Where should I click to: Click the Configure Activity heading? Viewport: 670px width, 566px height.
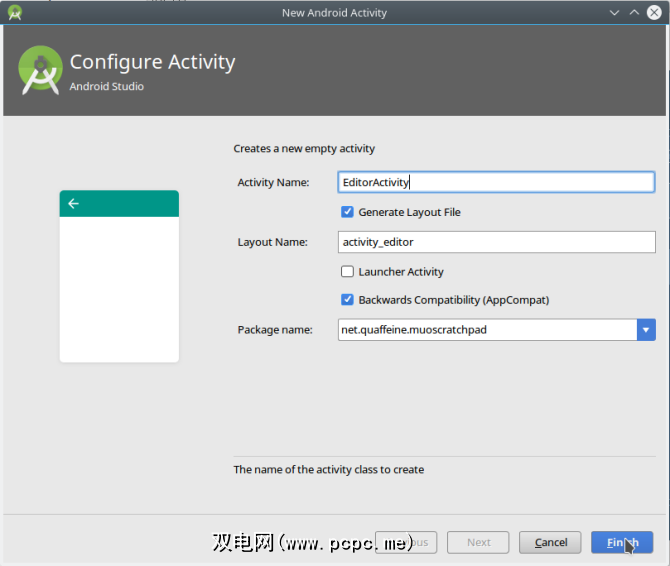point(152,62)
